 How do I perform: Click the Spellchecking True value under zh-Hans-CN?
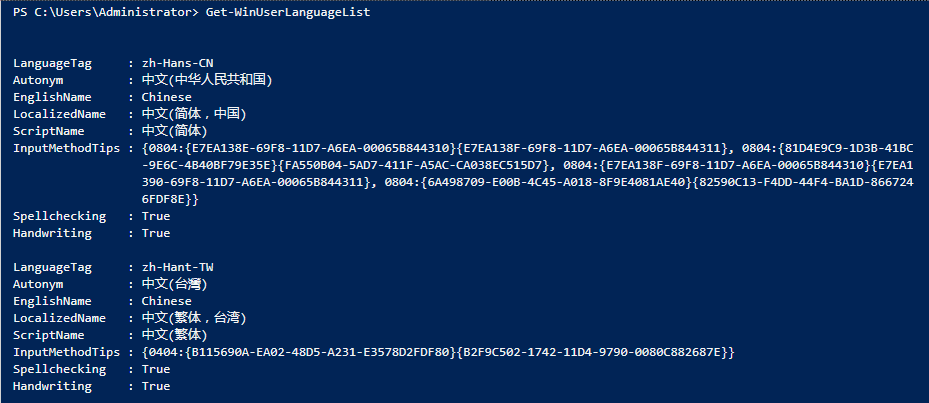(156, 216)
